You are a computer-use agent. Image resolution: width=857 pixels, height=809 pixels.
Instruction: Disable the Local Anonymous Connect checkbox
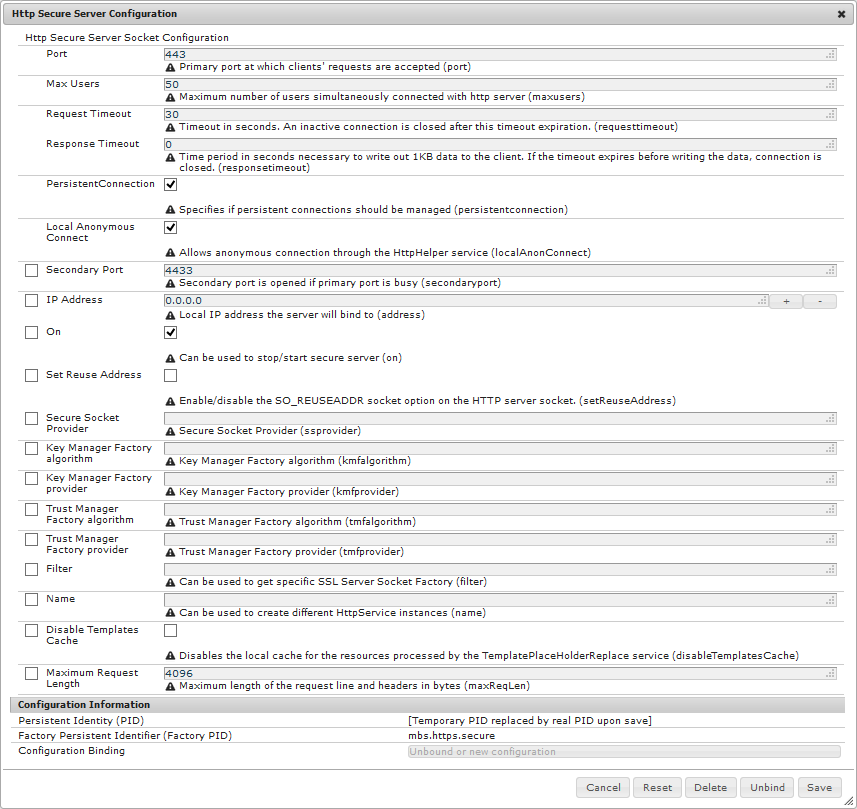point(171,228)
